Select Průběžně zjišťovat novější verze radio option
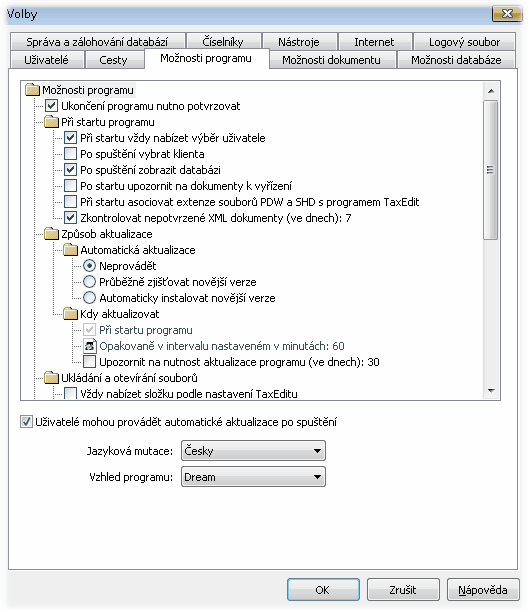528x610 pixels. (x=89, y=282)
